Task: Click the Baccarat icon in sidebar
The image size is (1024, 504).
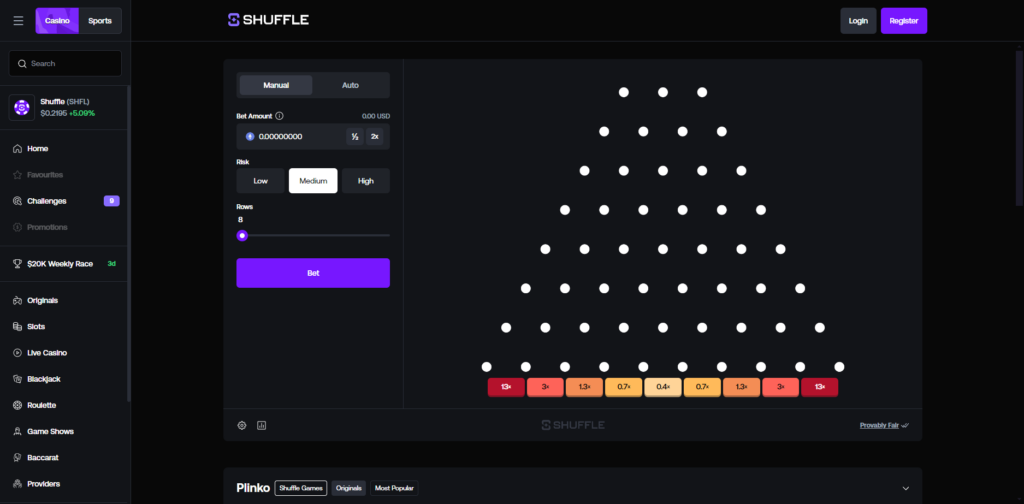Action: pyautogui.click(x=18, y=458)
